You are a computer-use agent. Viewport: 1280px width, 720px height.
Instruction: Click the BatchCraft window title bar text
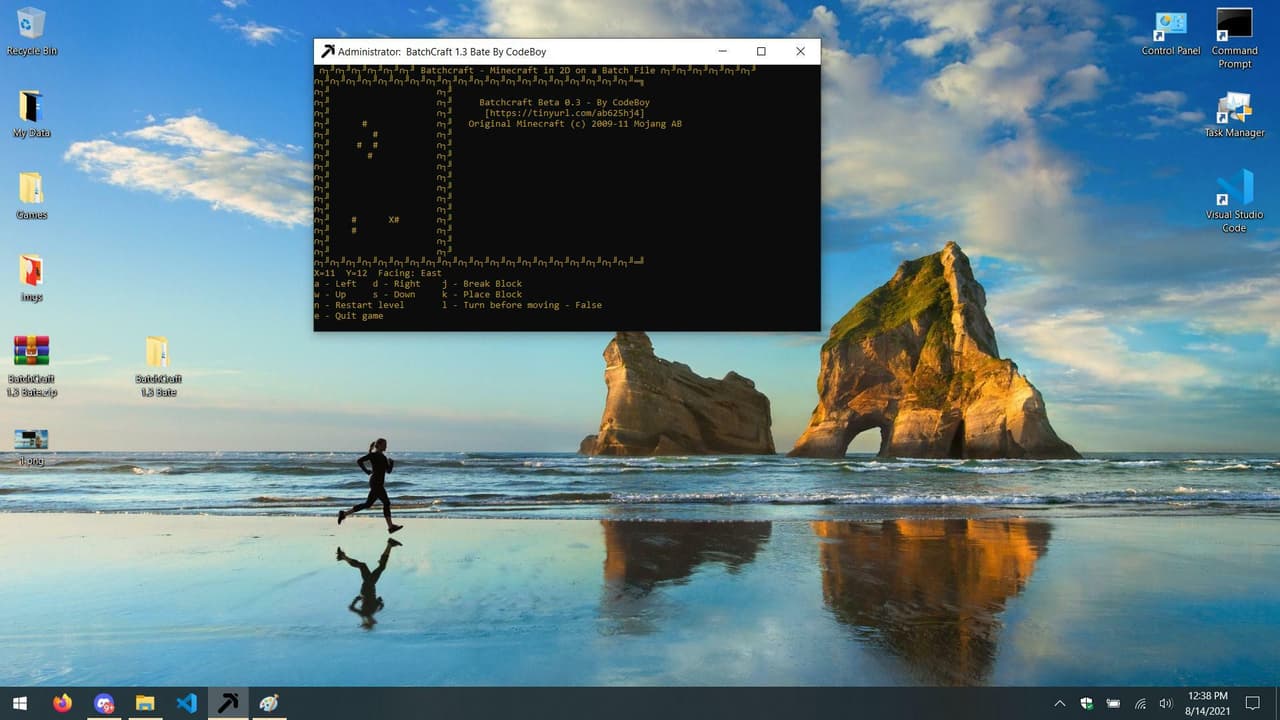click(442, 51)
